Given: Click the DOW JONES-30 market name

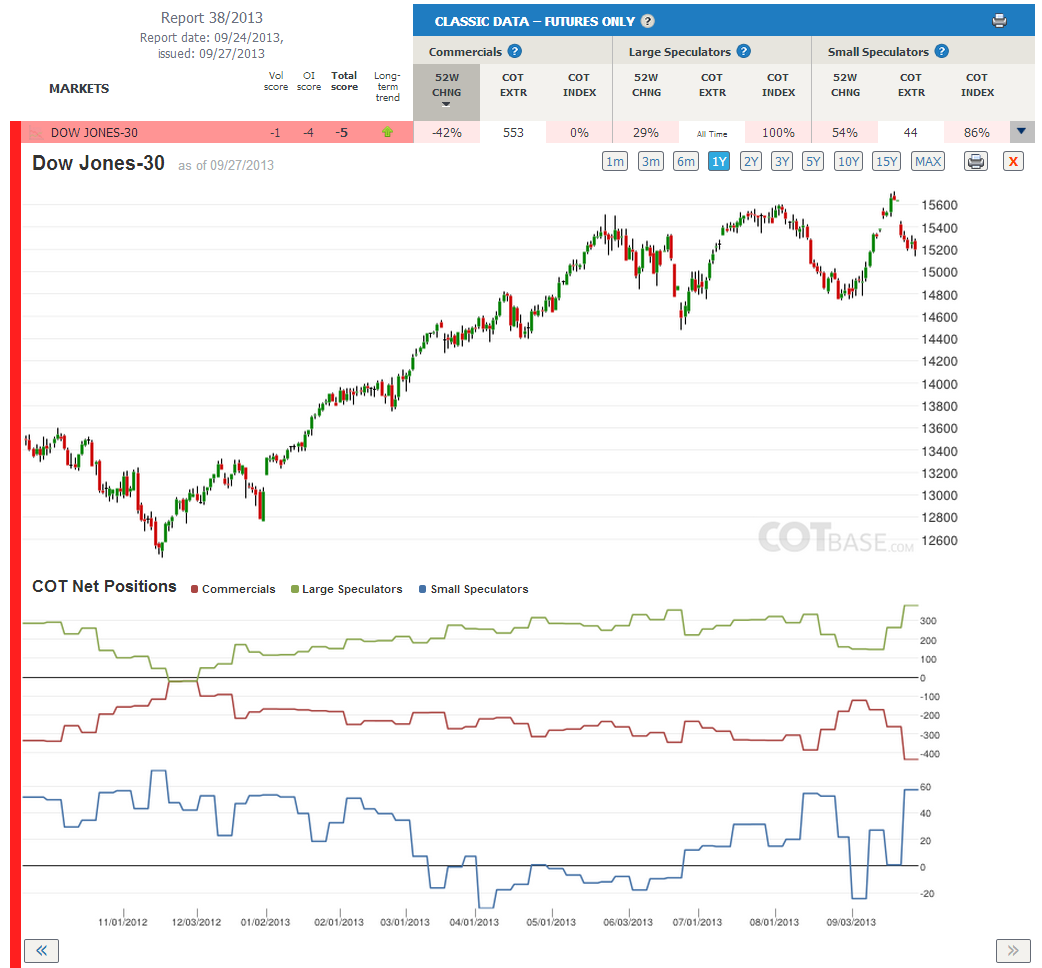Looking at the screenshot, I should point(94,132).
